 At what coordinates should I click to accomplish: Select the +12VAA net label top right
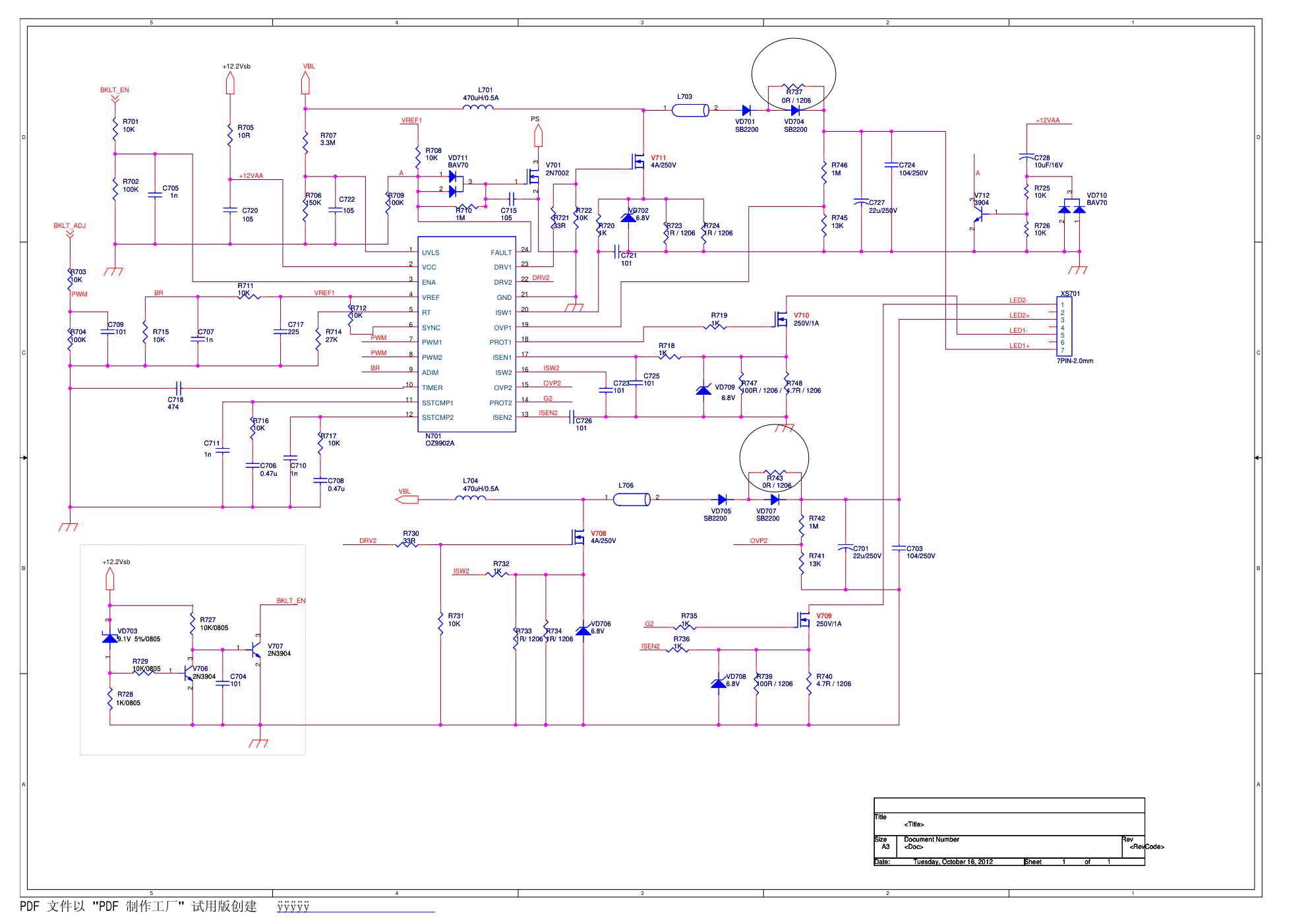coord(1048,121)
